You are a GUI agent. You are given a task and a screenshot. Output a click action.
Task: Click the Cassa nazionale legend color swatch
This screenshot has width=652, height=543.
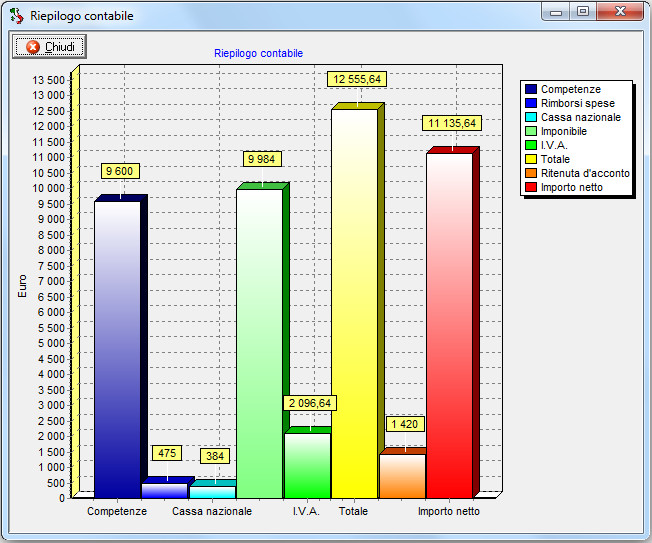(x=531, y=117)
